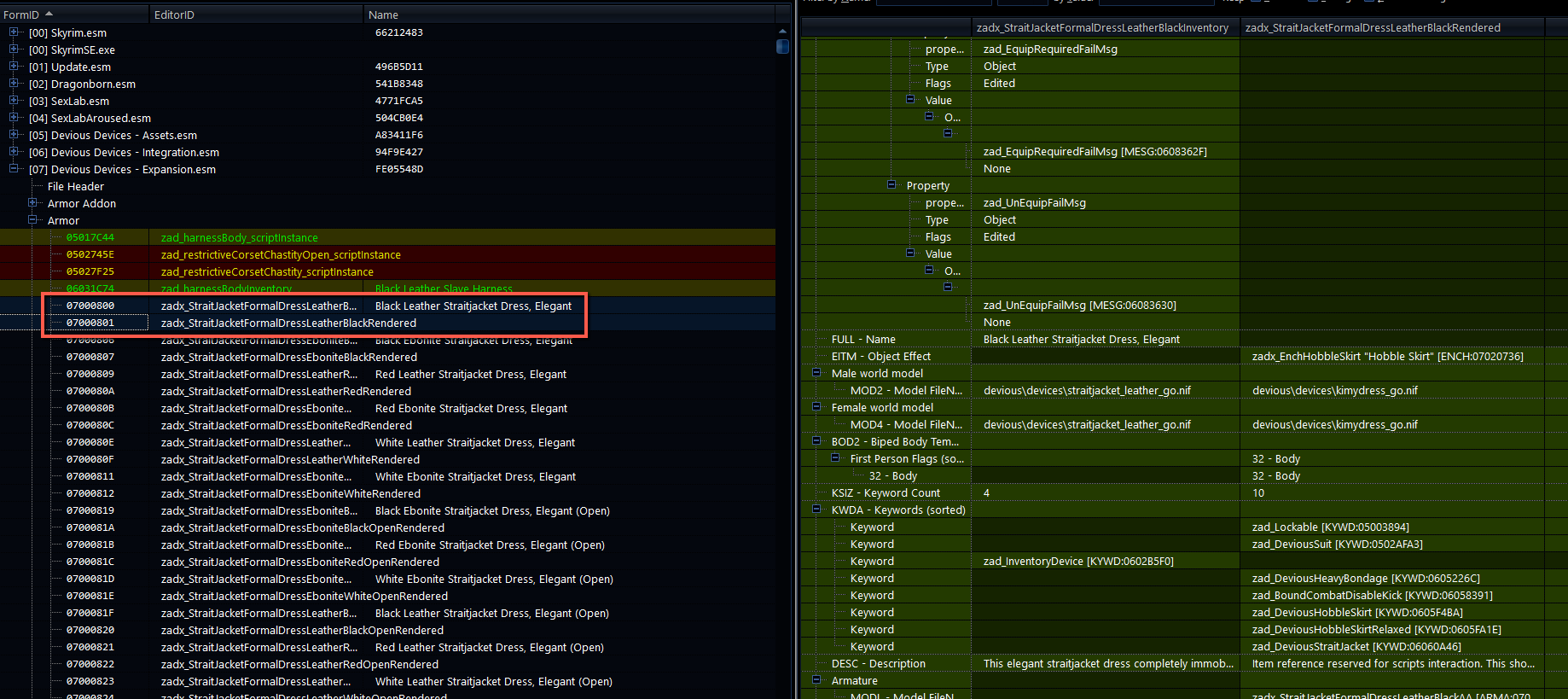Click zad_DeviousStraitJacket [KYWD:06060A46] keyword
Screen dimensions: 1568x699
1356,646
